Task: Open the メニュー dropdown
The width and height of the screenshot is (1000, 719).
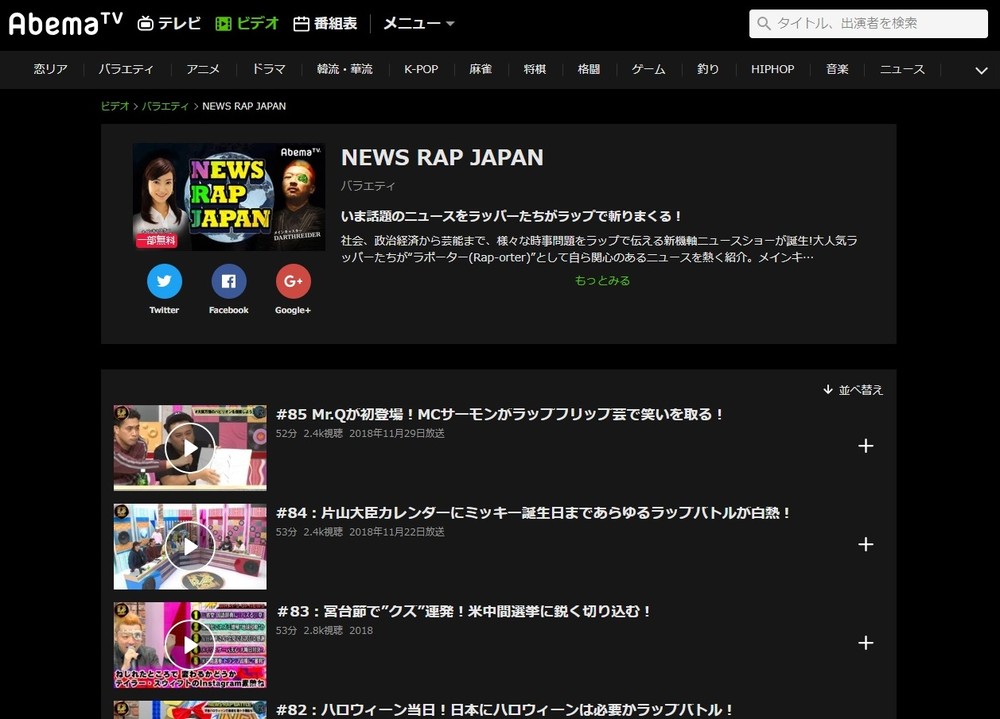Action: pos(414,22)
